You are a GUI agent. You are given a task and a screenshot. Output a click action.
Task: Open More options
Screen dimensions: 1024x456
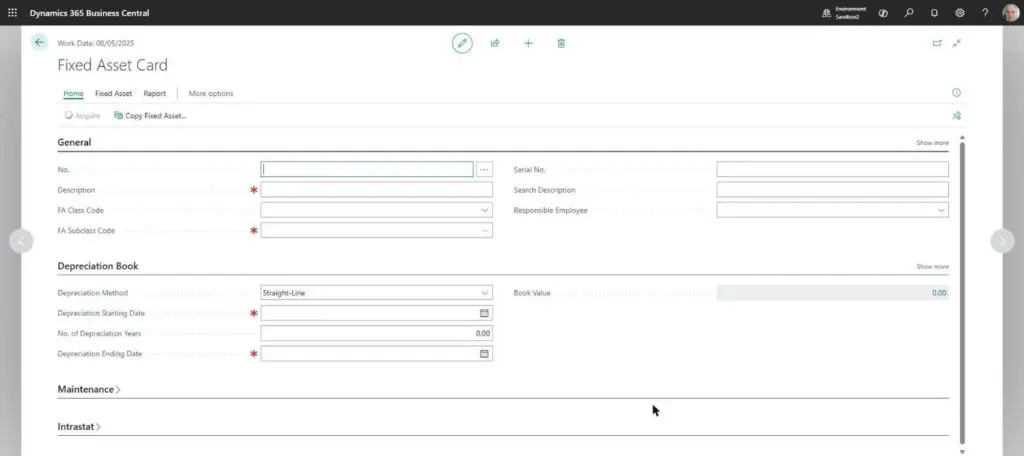pyautogui.click(x=211, y=93)
